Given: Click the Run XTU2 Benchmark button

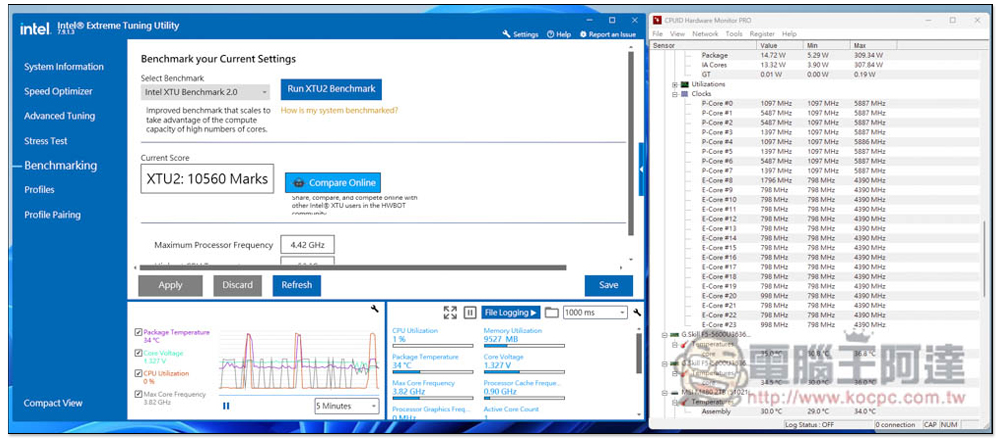Looking at the screenshot, I should 331,89.
